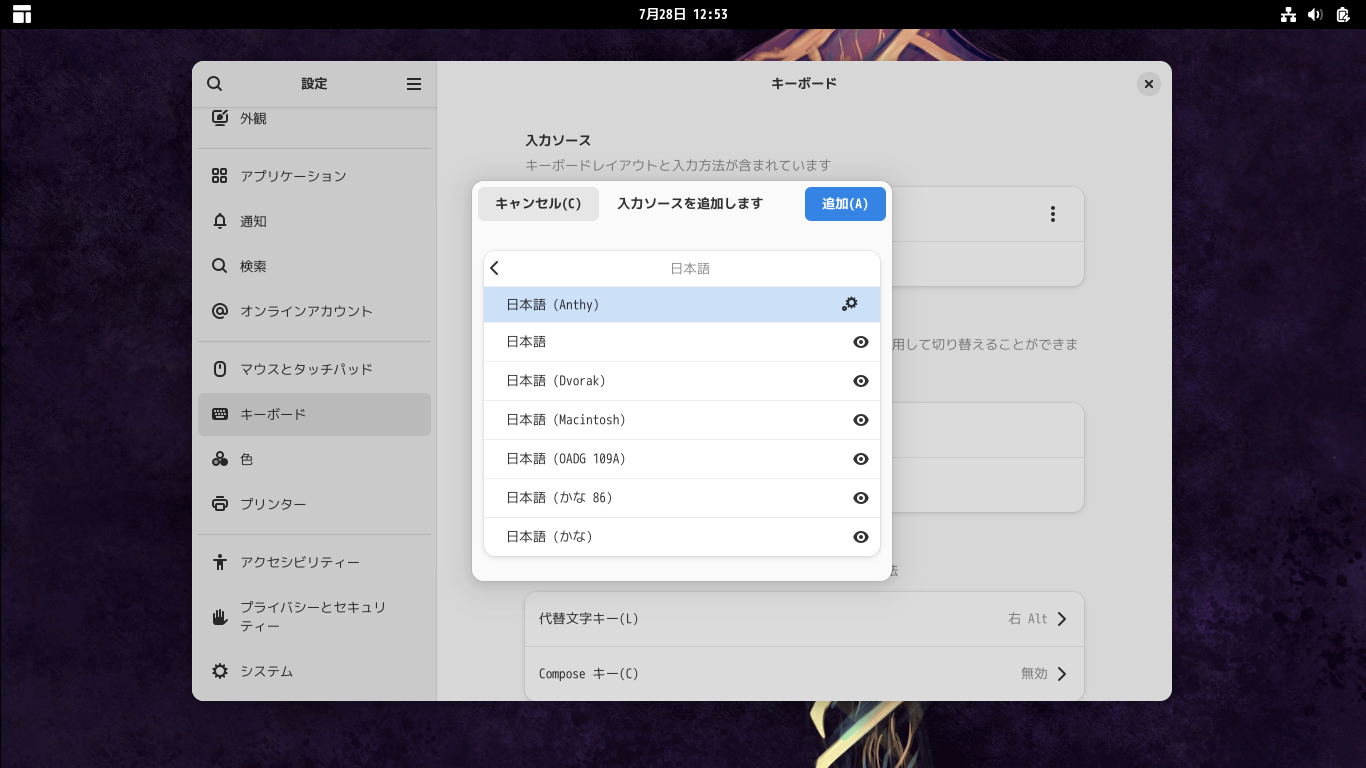Select the 日本語 (Anthy) input source
Viewport: 1366px width, 768px height.
682,305
